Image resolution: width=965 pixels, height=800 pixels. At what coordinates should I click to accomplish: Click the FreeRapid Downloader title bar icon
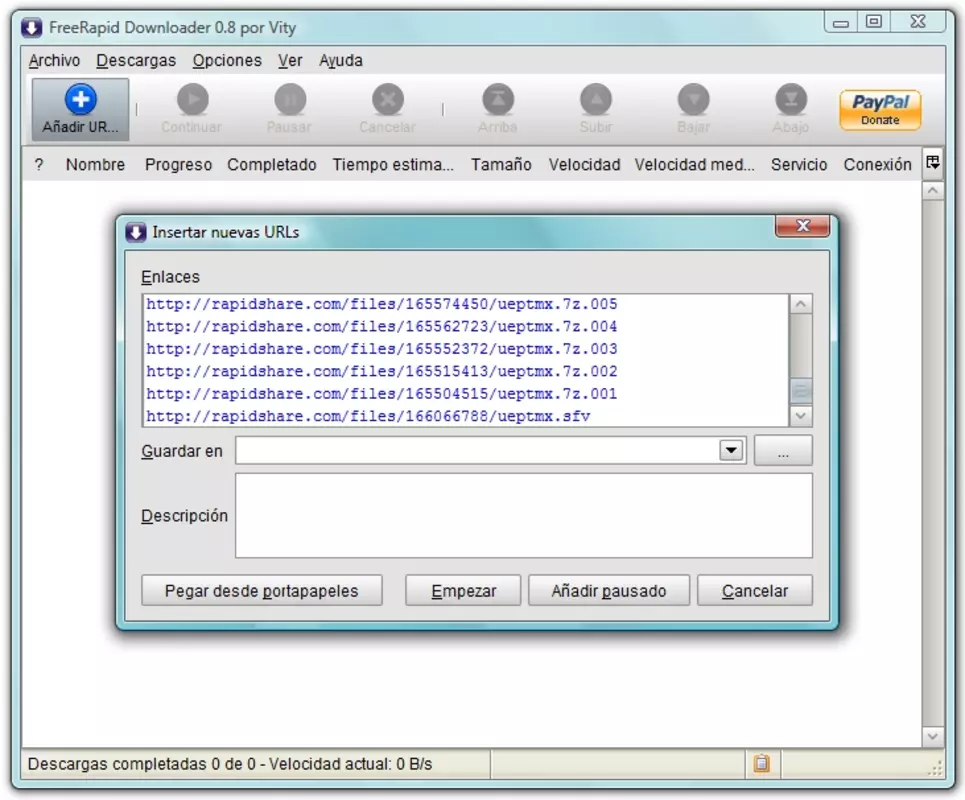[x=32, y=28]
